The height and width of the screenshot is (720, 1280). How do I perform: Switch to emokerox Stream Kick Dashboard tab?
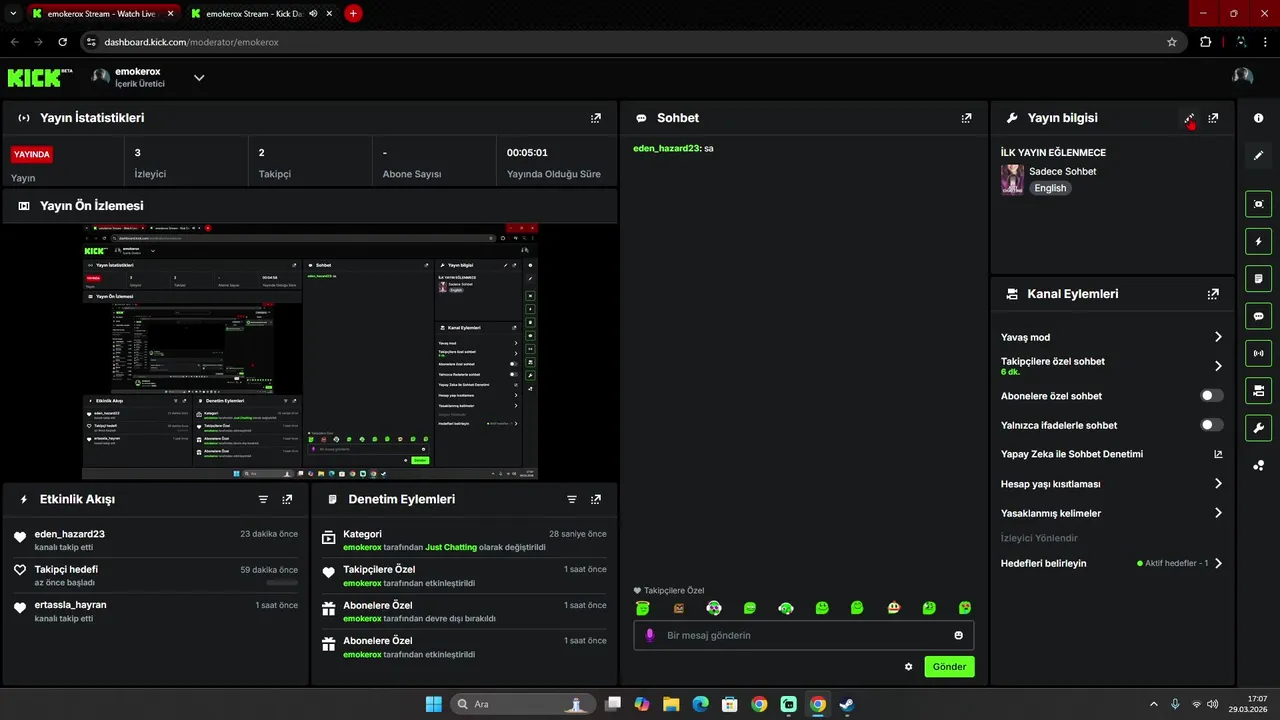click(x=262, y=14)
